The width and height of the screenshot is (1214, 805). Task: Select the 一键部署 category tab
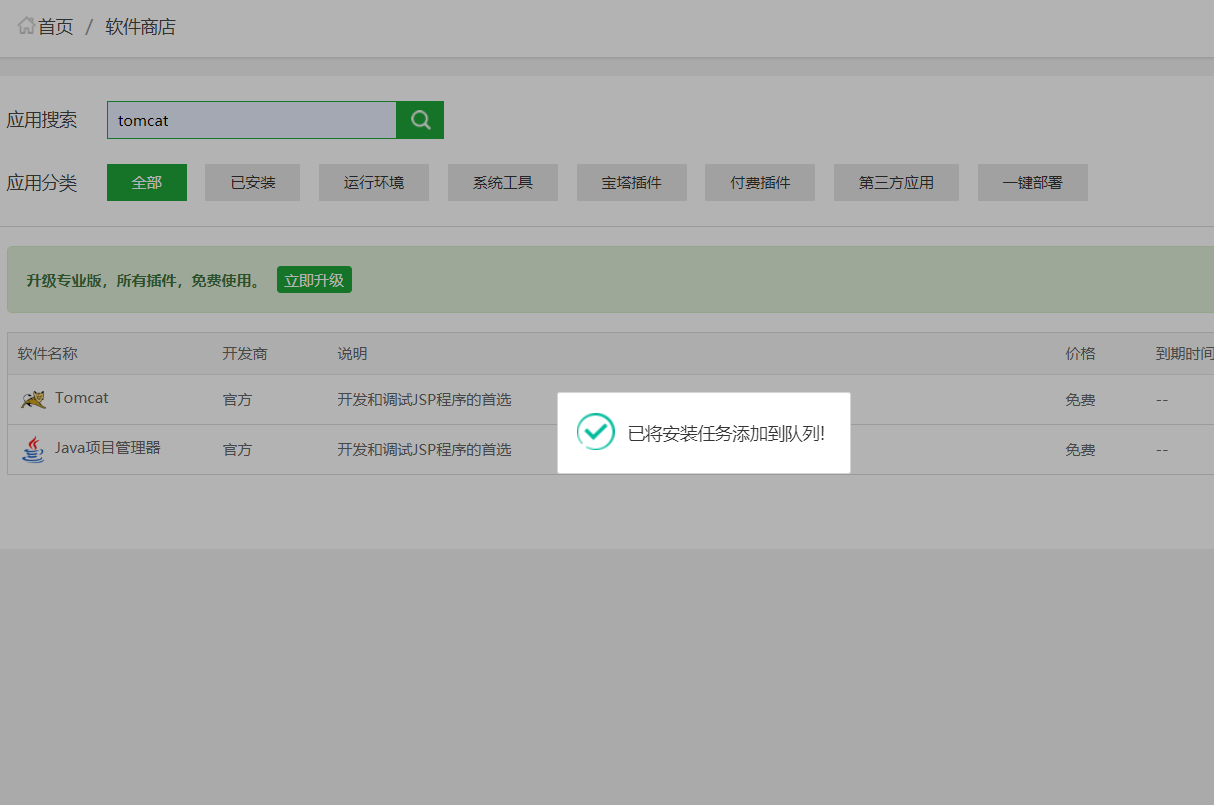1033,182
